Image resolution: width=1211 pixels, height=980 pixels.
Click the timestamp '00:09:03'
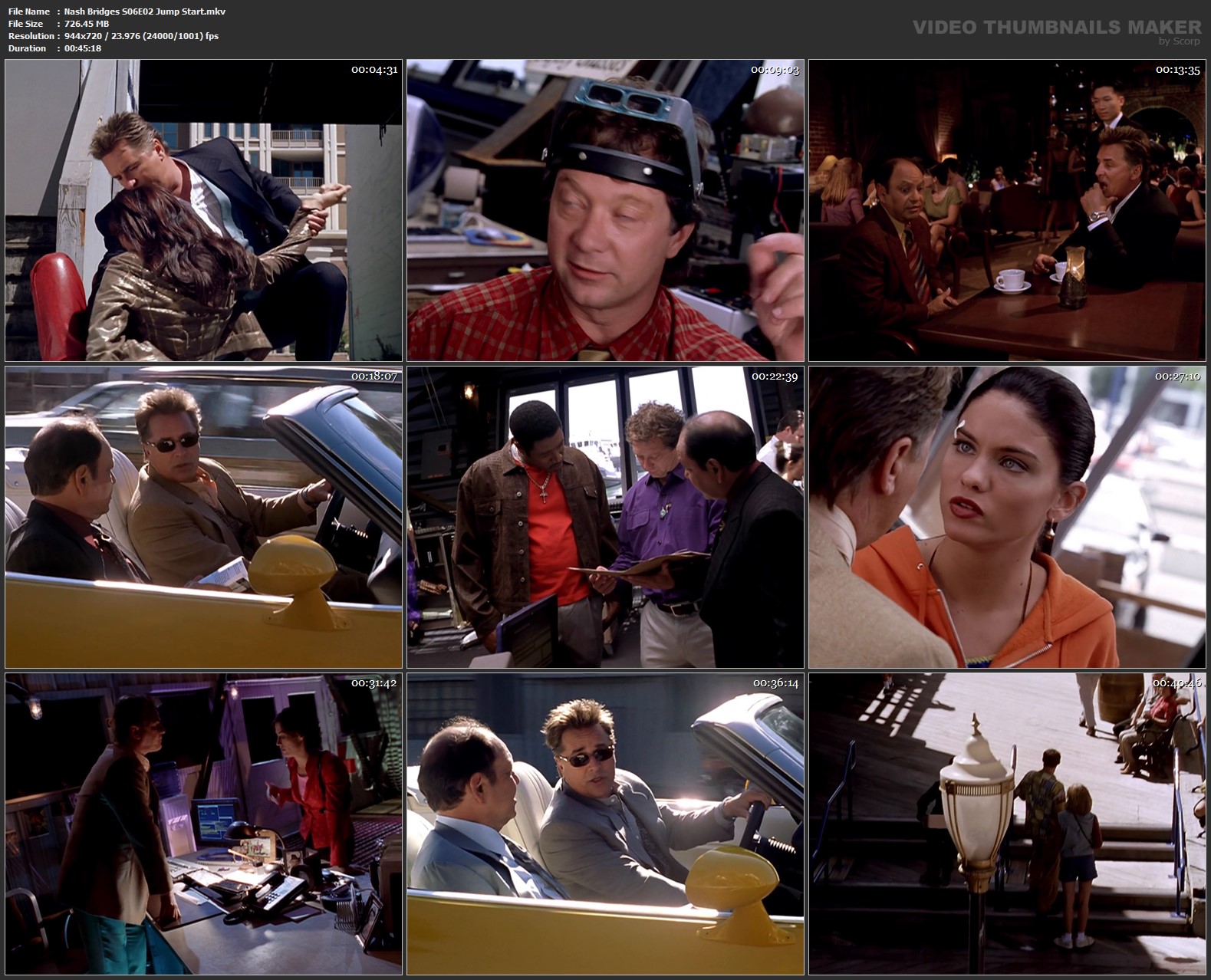pyautogui.click(x=775, y=70)
